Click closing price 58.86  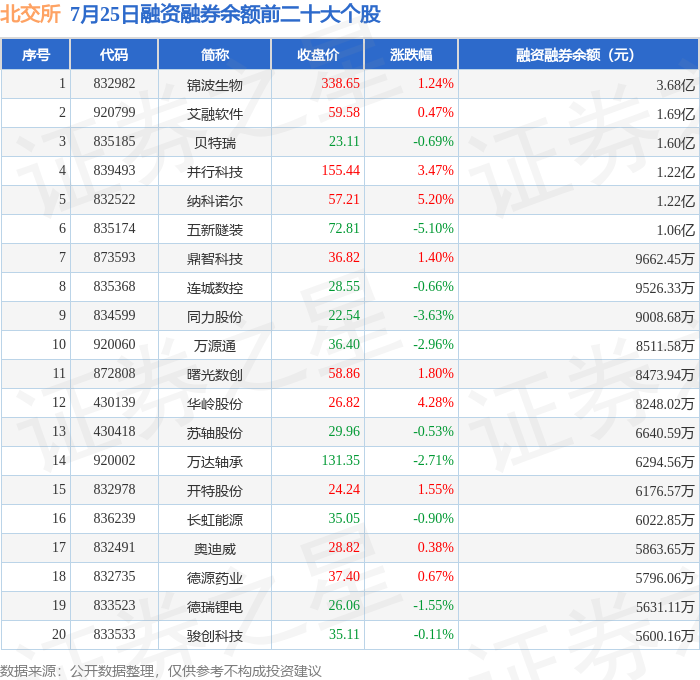tap(344, 374)
